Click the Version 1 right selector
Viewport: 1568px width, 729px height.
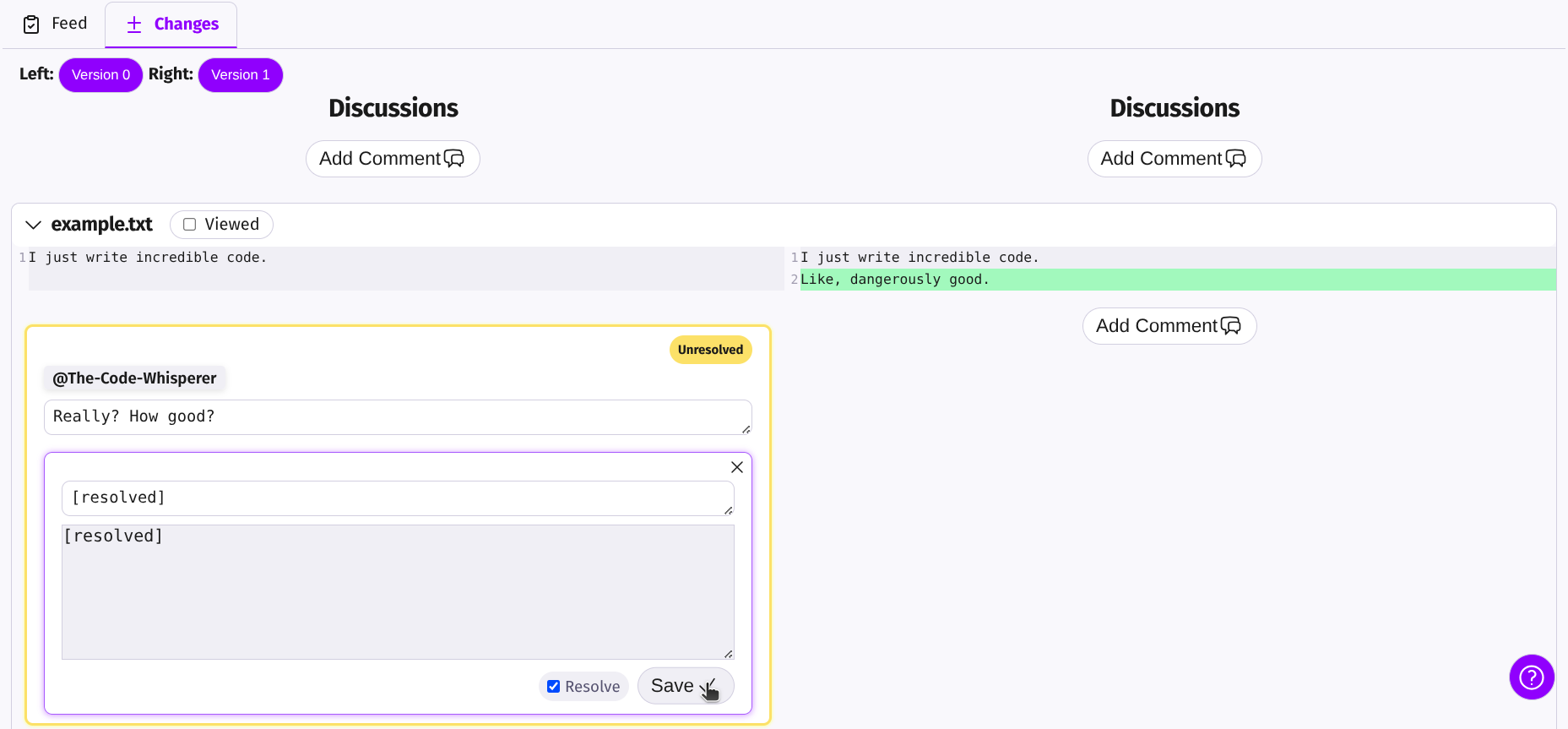[x=241, y=75]
